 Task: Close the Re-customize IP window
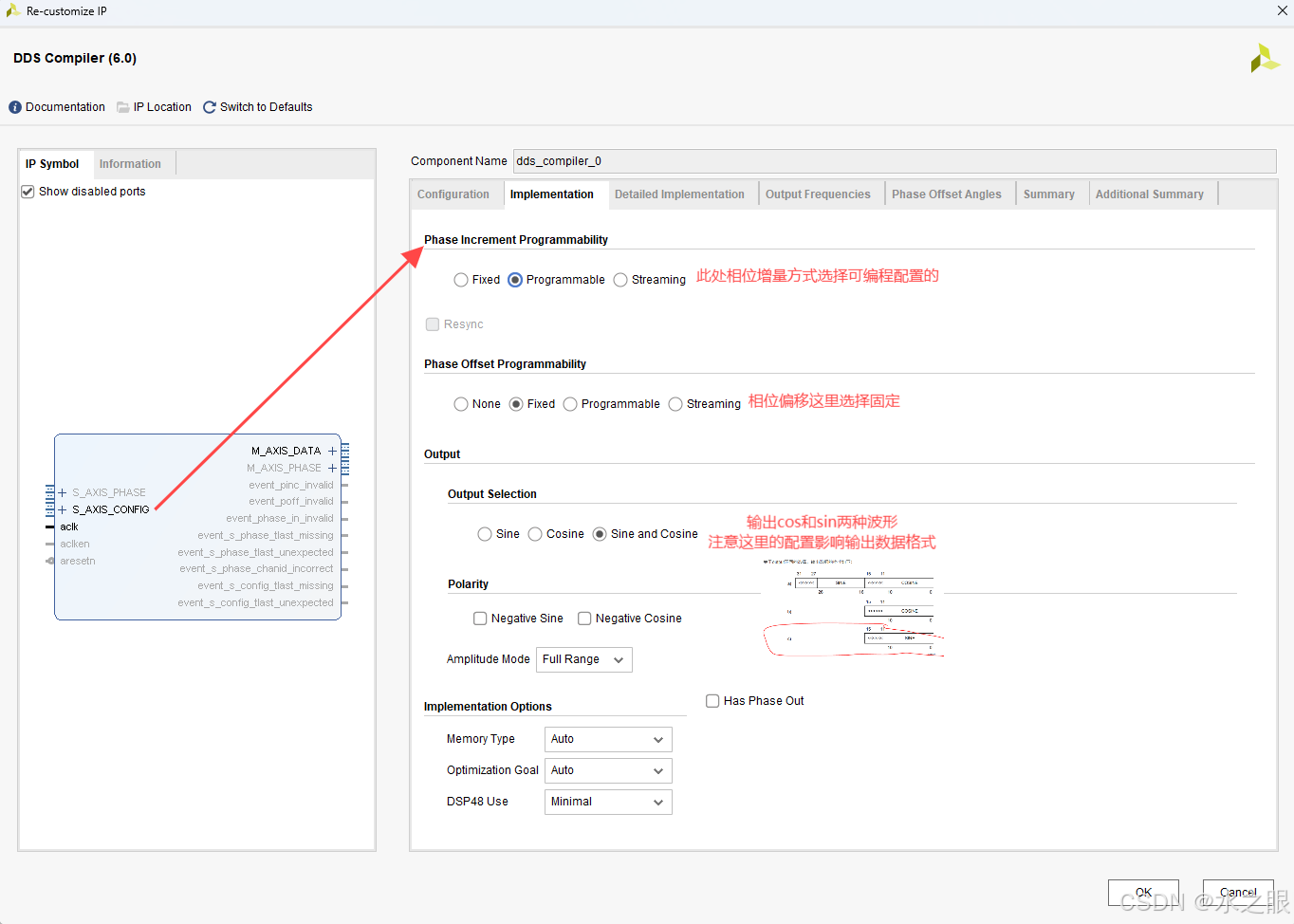pyautogui.click(x=1283, y=10)
